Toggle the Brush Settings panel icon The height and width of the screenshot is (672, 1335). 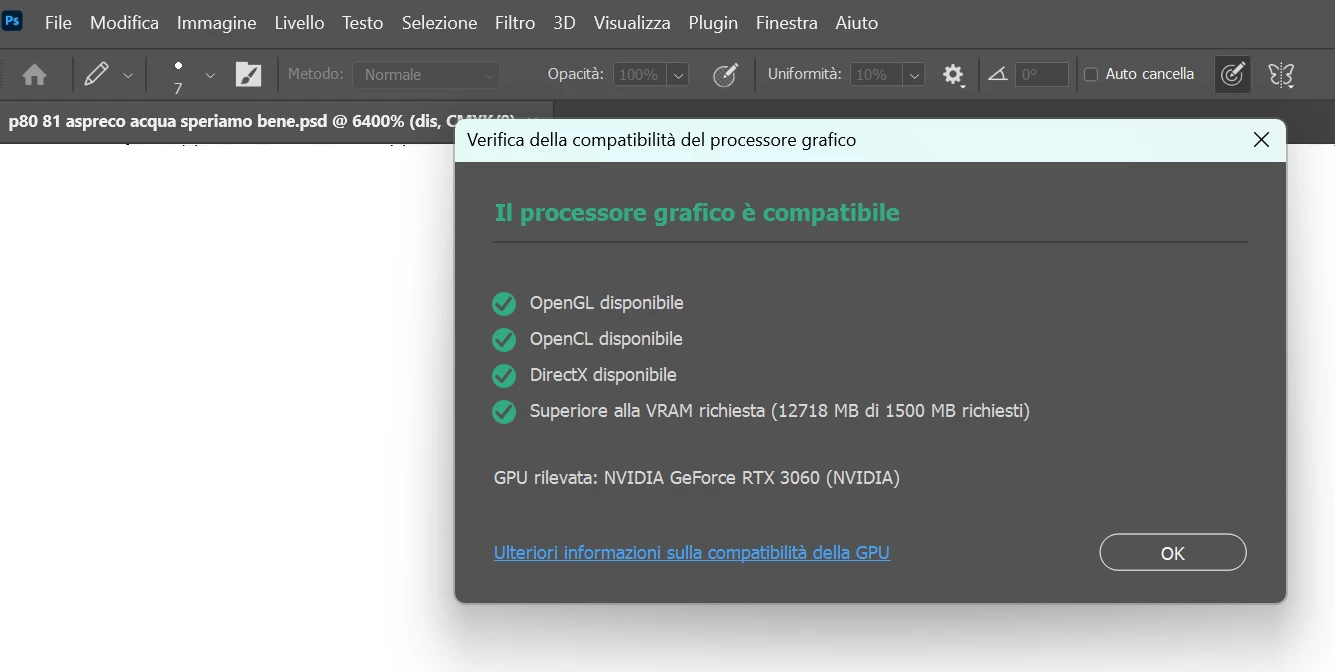248,75
